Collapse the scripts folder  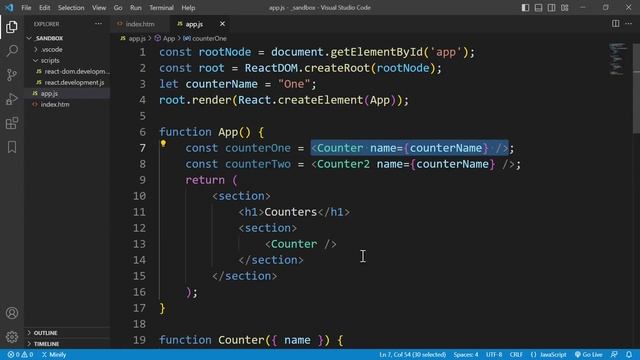(50, 60)
